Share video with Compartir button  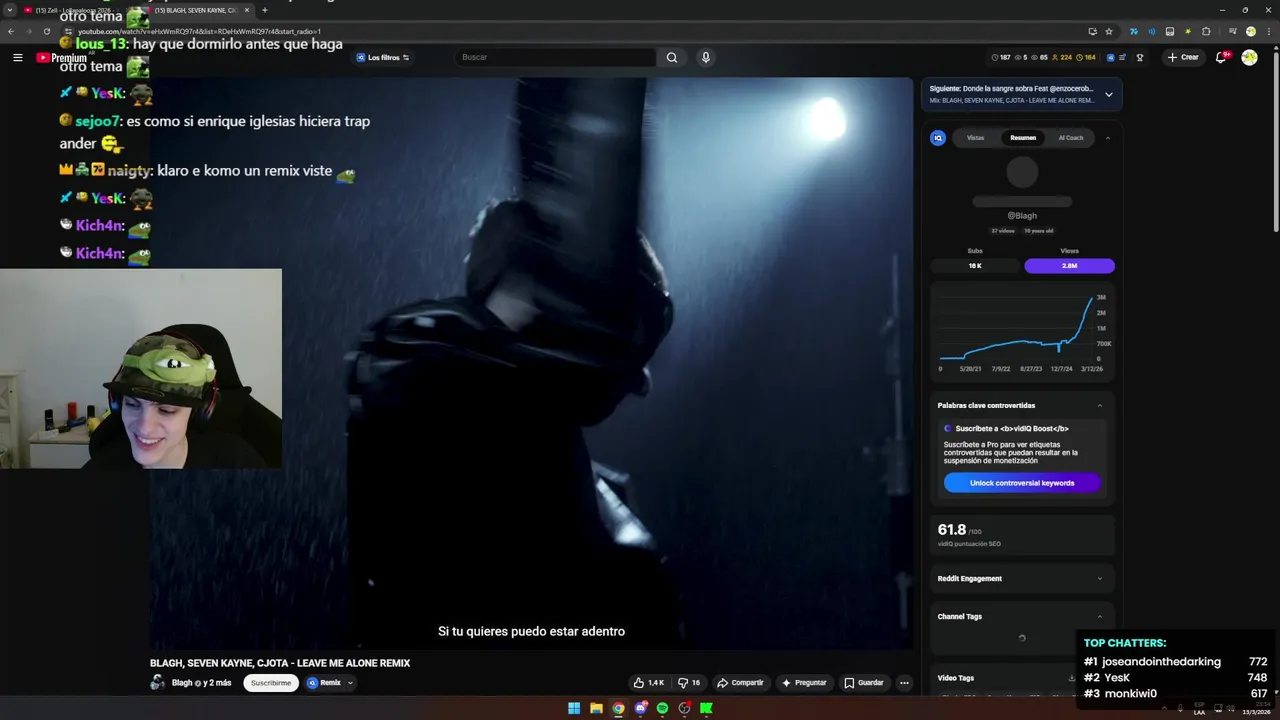tap(741, 683)
